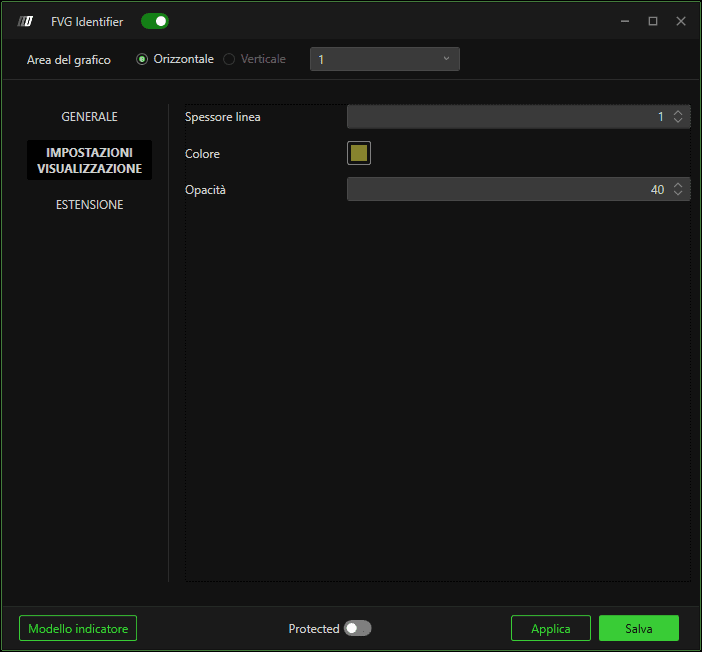Open the Colore color swatch
Image resolution: width=702 pixels, height=652 pixels.
pos(359,153)
